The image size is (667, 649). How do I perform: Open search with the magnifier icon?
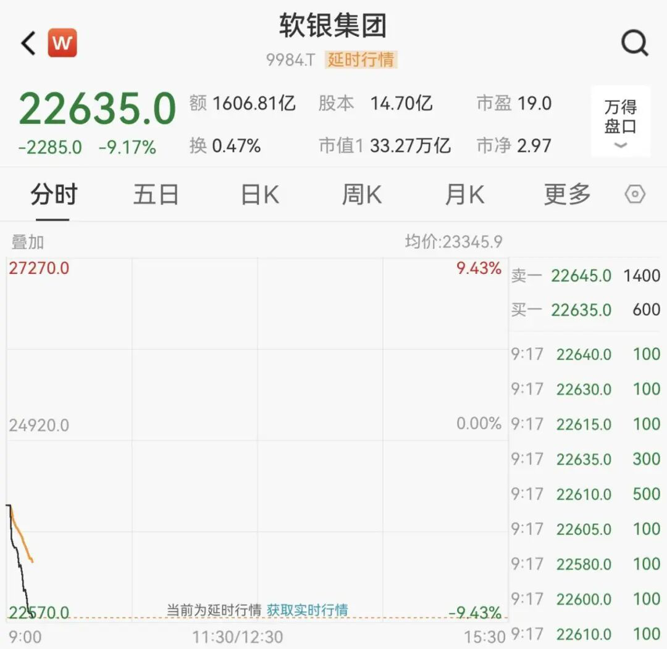pyautogui.click(x=634, y=43)
